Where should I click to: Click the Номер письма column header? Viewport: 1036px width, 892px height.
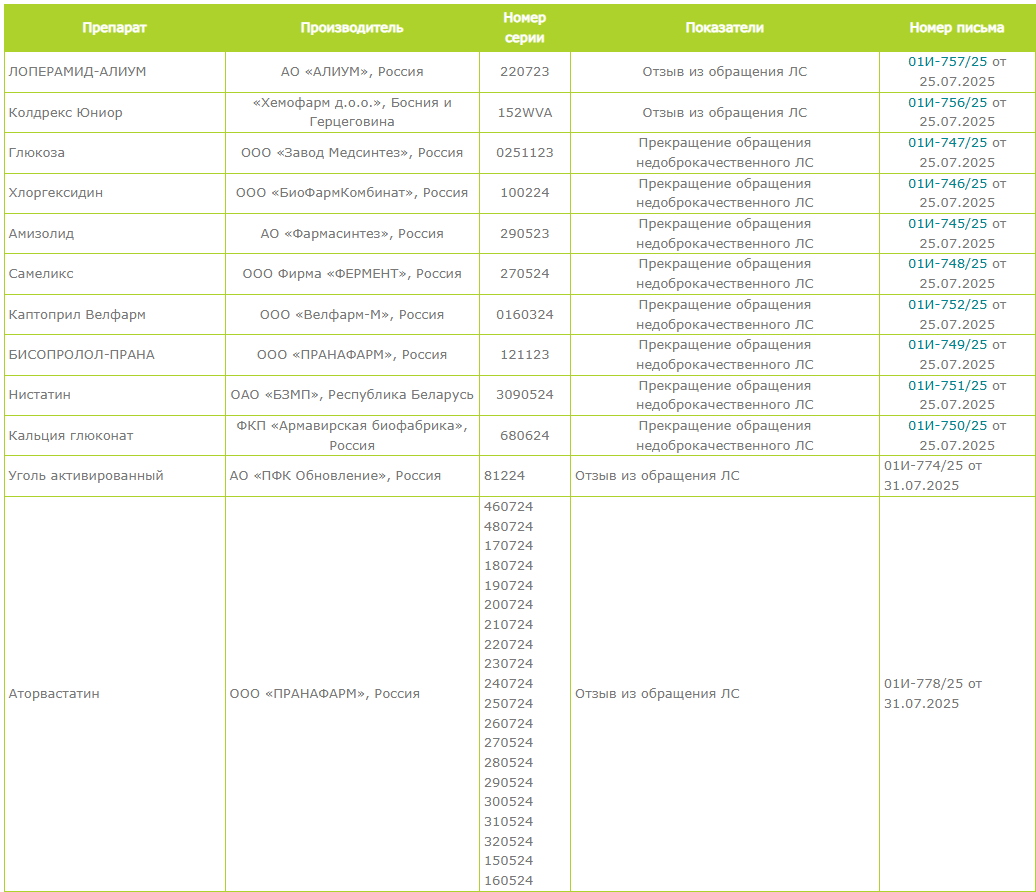(x=957, y=28)
